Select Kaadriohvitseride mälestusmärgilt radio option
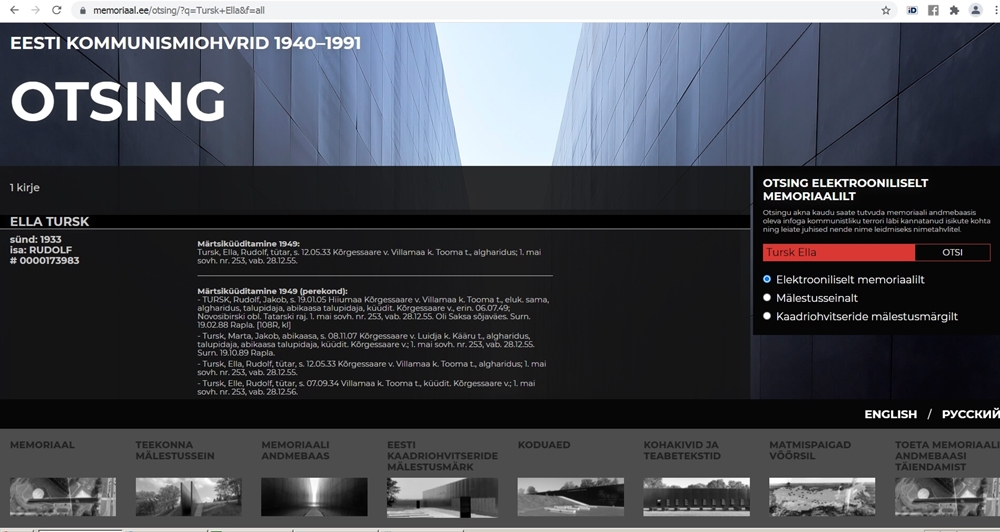 pos(768,316)
